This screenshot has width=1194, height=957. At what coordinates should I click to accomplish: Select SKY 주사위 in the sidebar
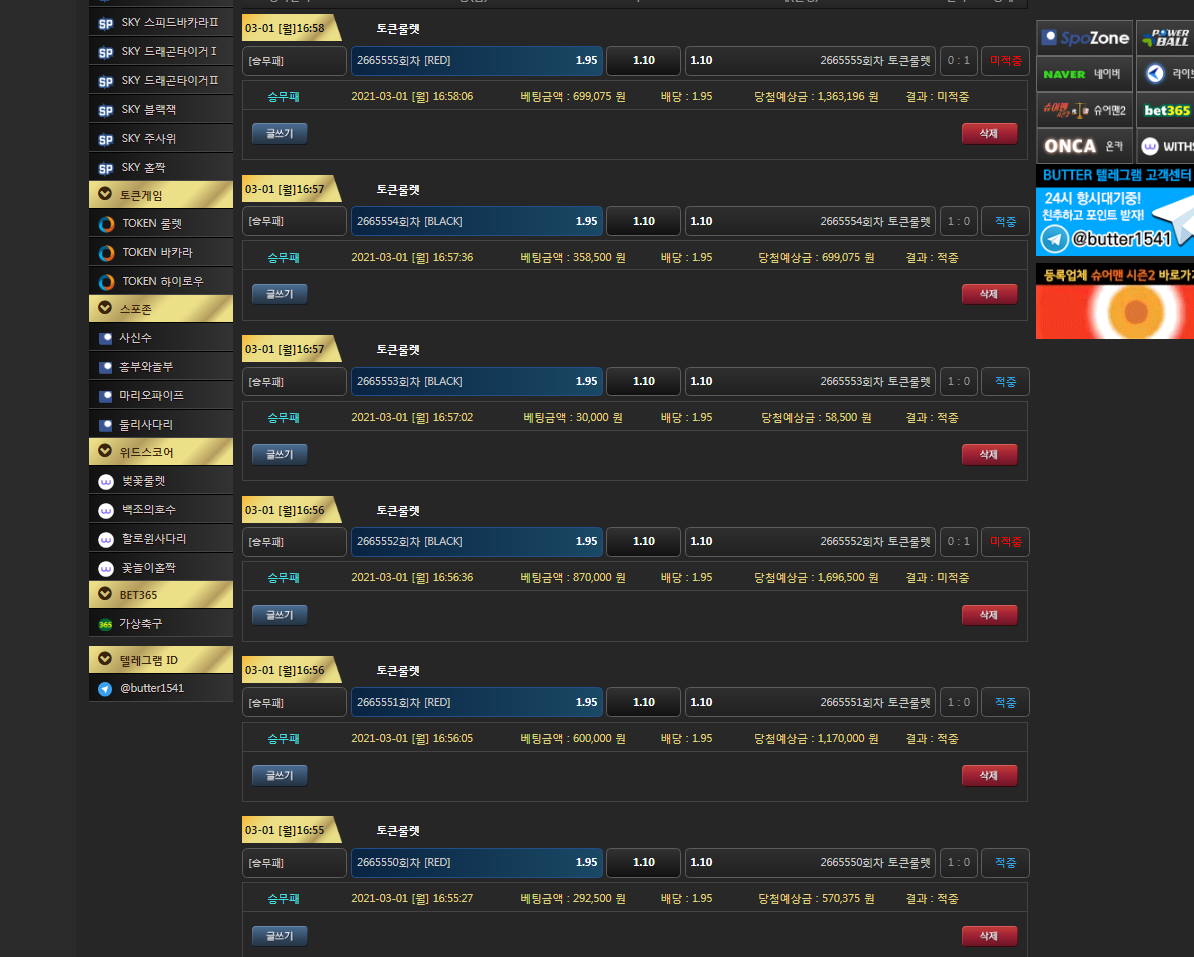pyautogui.click(x=148, y=139)
